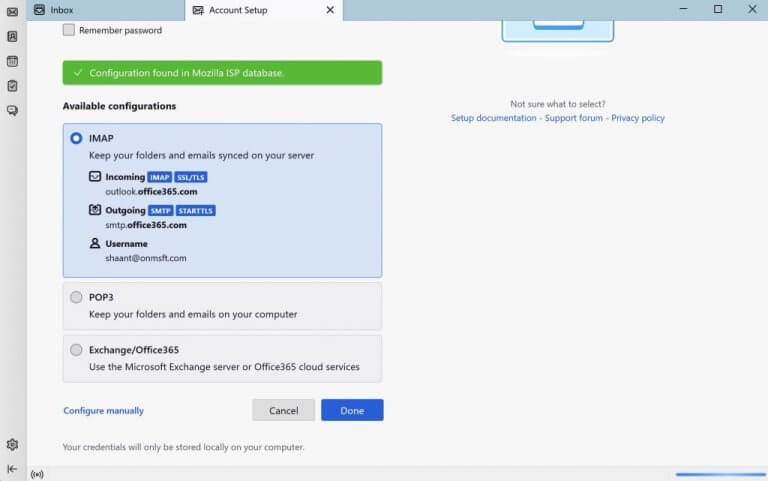Open the Tasks sidebar icon
Image resolution: width=768 pixels, height=481 pixels.
(x=12, y=86)
